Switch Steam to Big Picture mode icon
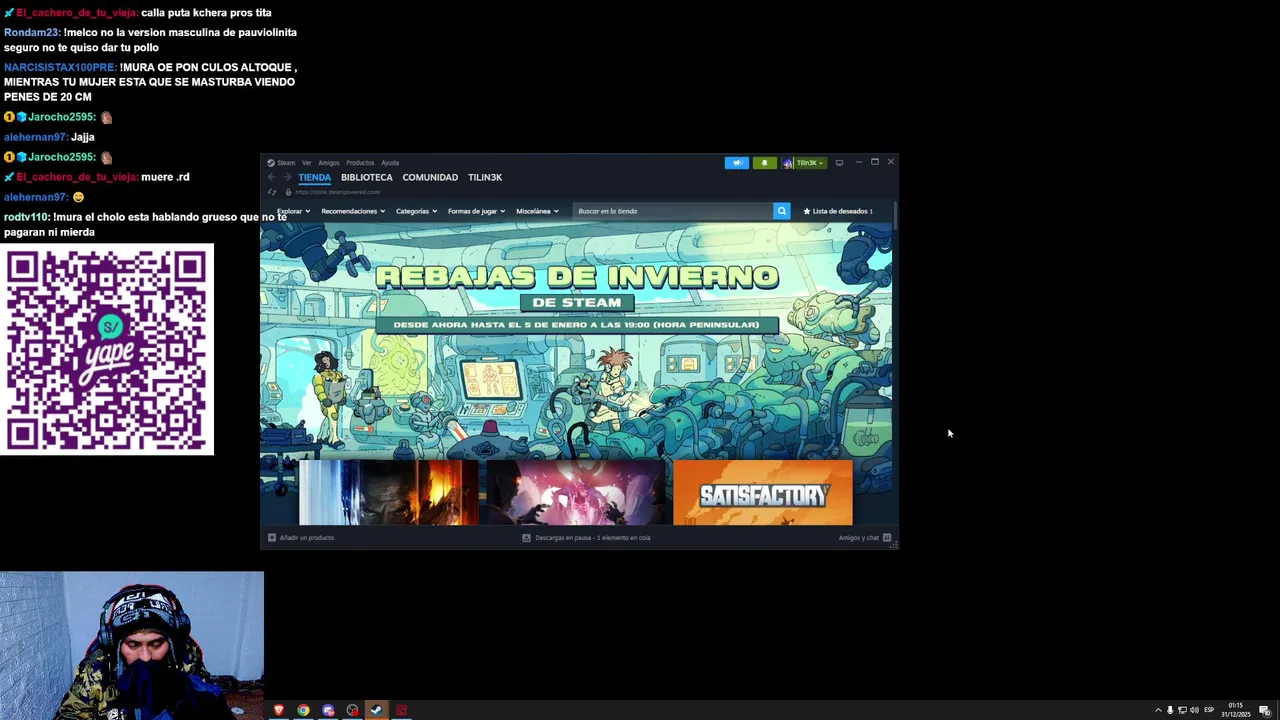 [x=839, y=162]
